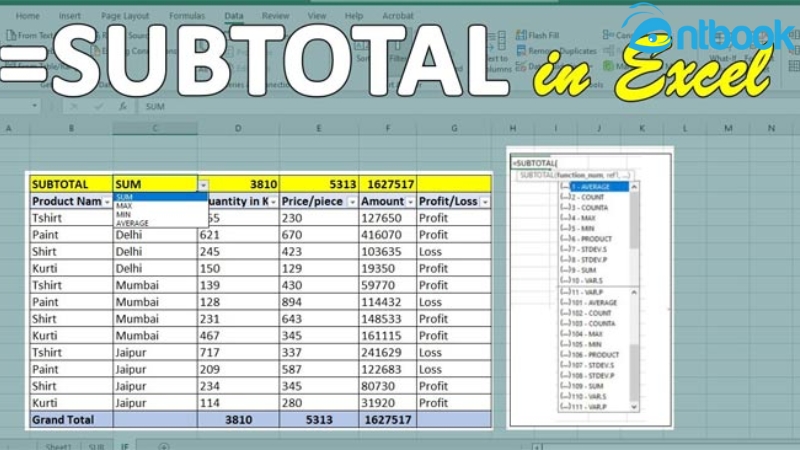Click the Flash Fill icon in ribbon
800x450 pixels.
pos(521,35)
